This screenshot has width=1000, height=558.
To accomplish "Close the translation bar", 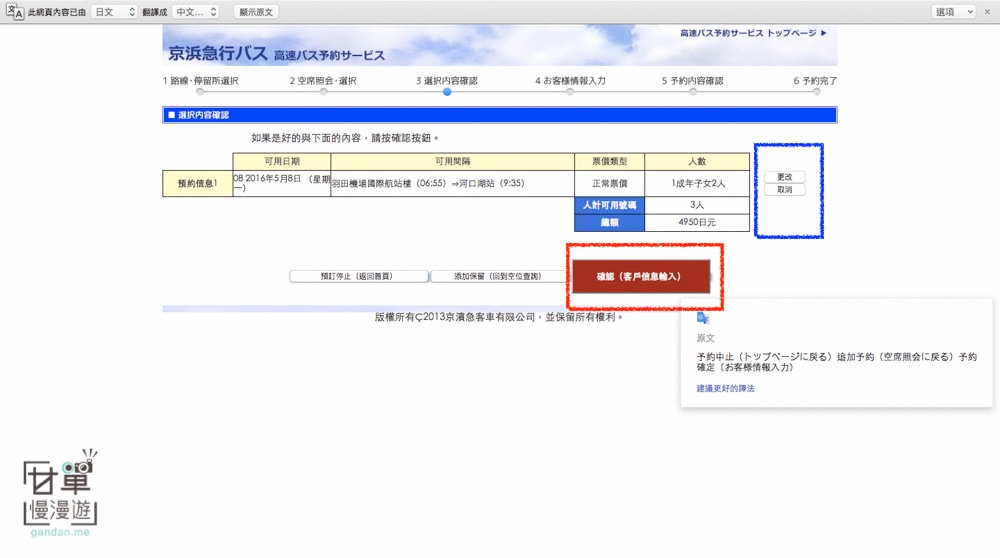I will 987,11.
